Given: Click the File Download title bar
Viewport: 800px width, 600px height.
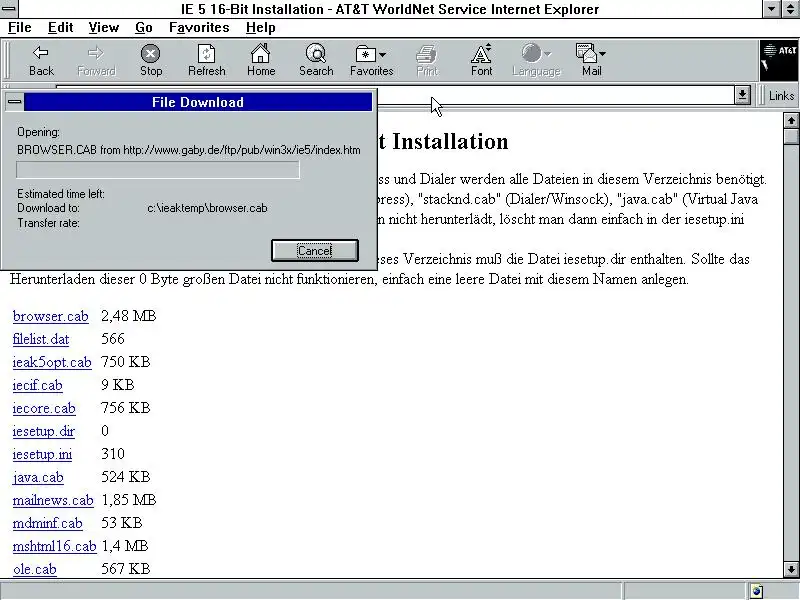Looking at the screenshot, I should (198, 102).
